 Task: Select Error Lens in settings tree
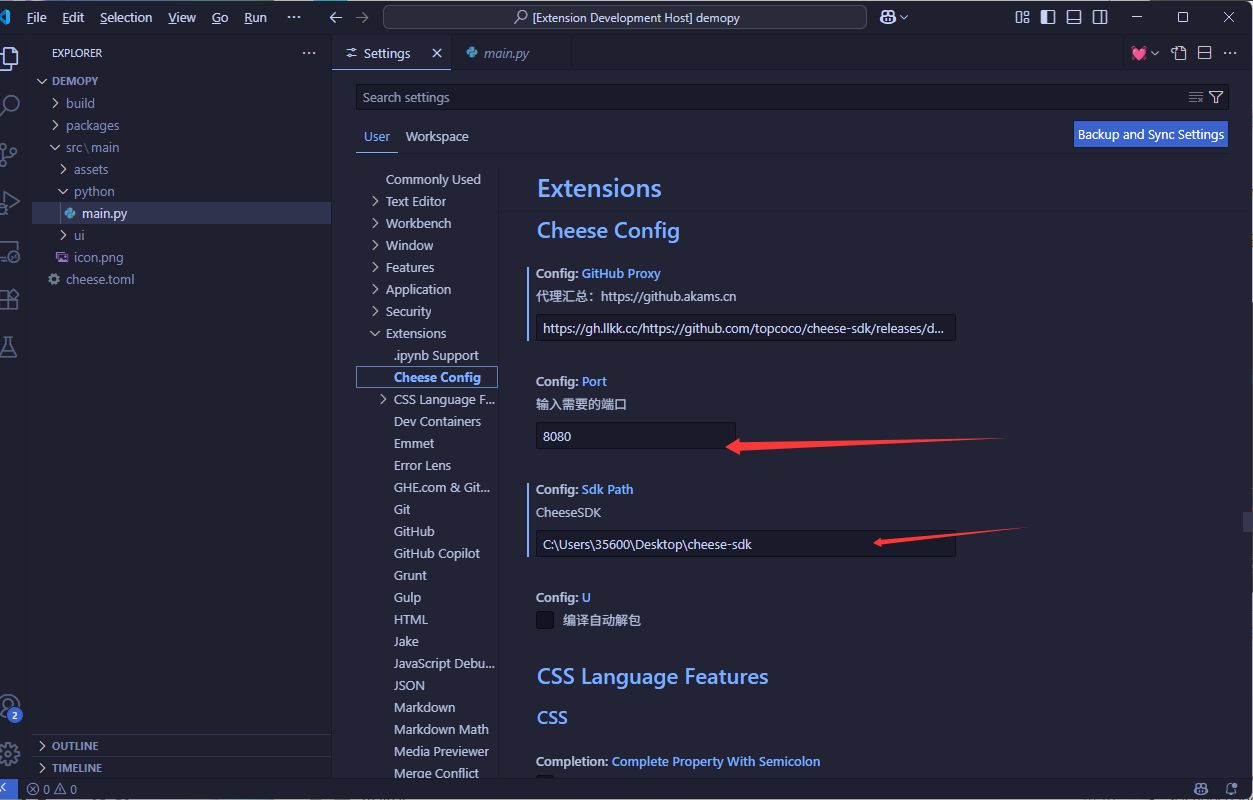pyautogui.click(x=422, y=465)
